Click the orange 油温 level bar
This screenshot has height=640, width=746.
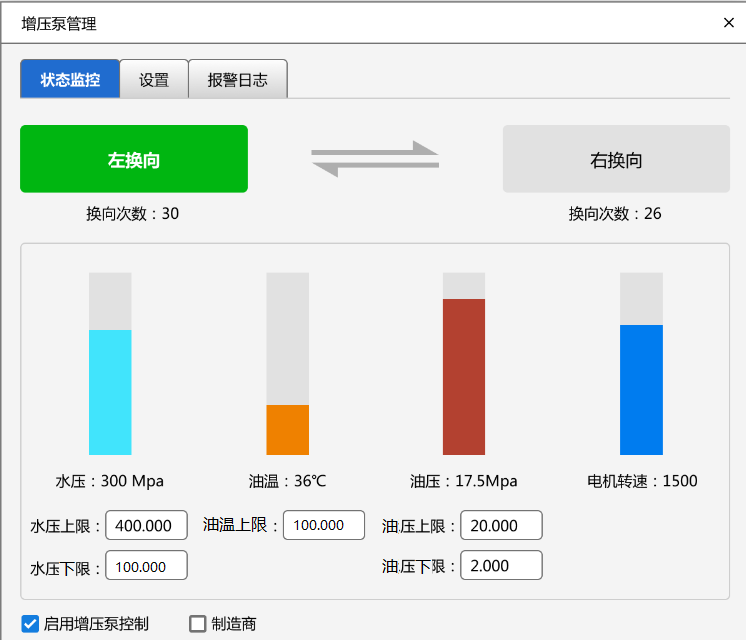[x=287, y=430]
